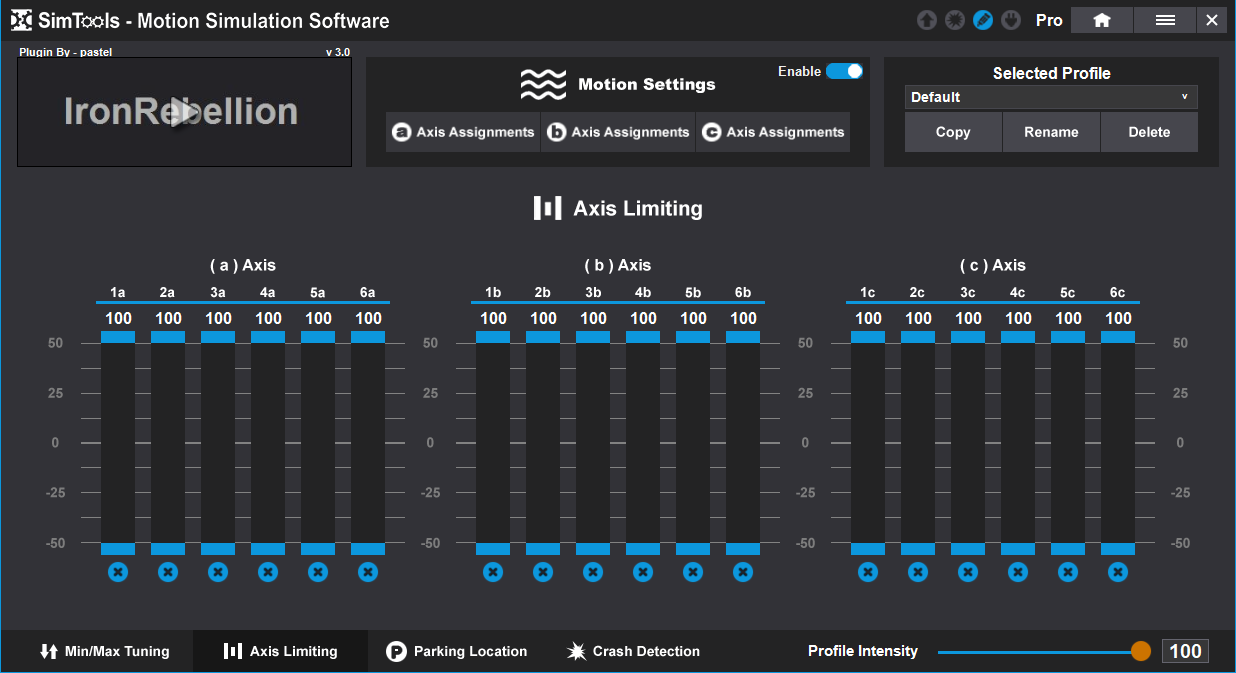Toggle the Motion Settings Enable switch

coord(844,71)
